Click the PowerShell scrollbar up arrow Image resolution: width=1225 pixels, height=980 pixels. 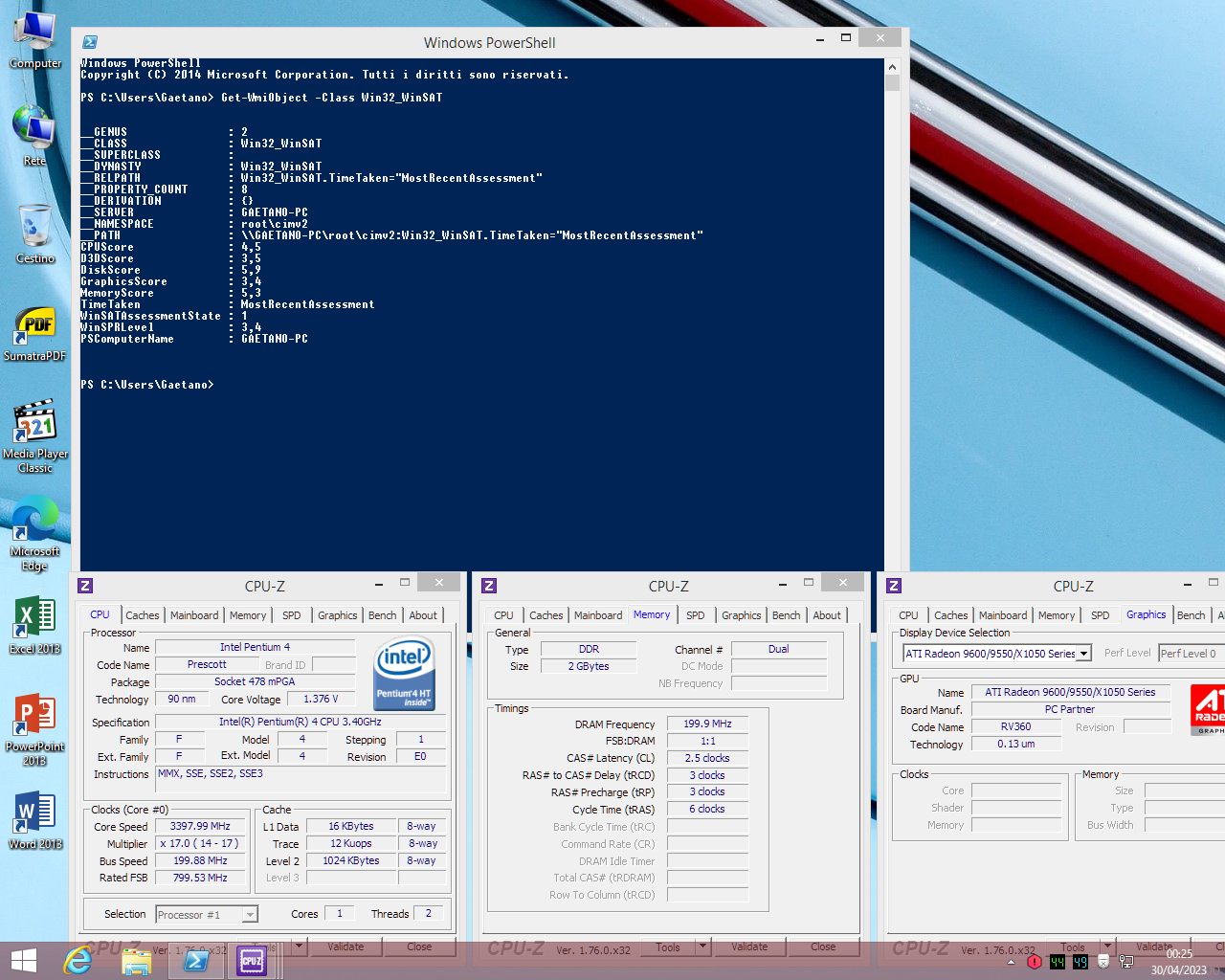(x=892, y=67)
